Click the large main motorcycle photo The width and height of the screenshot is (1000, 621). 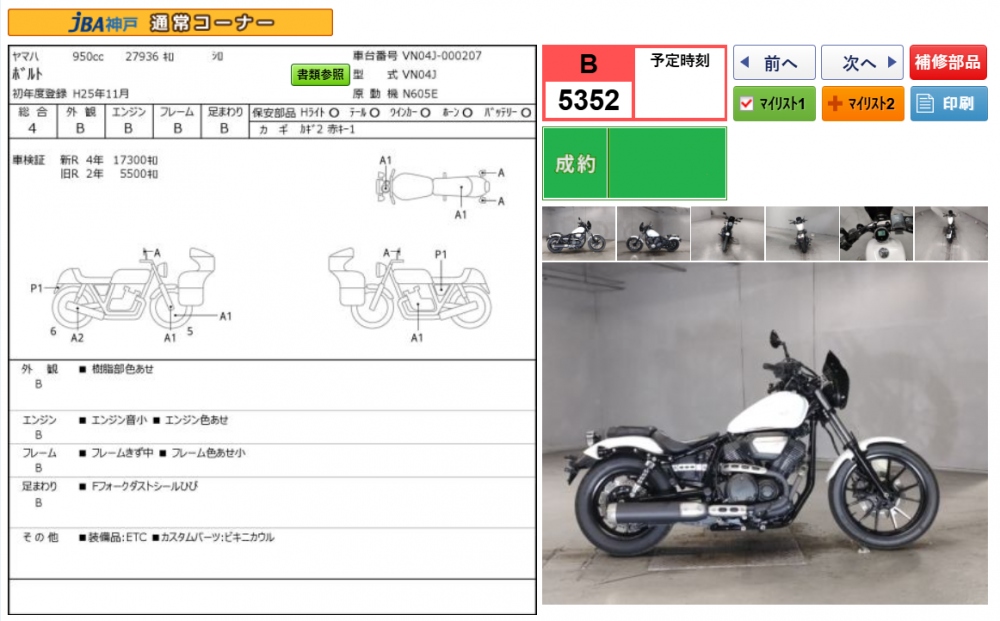[x=764, y=433]
